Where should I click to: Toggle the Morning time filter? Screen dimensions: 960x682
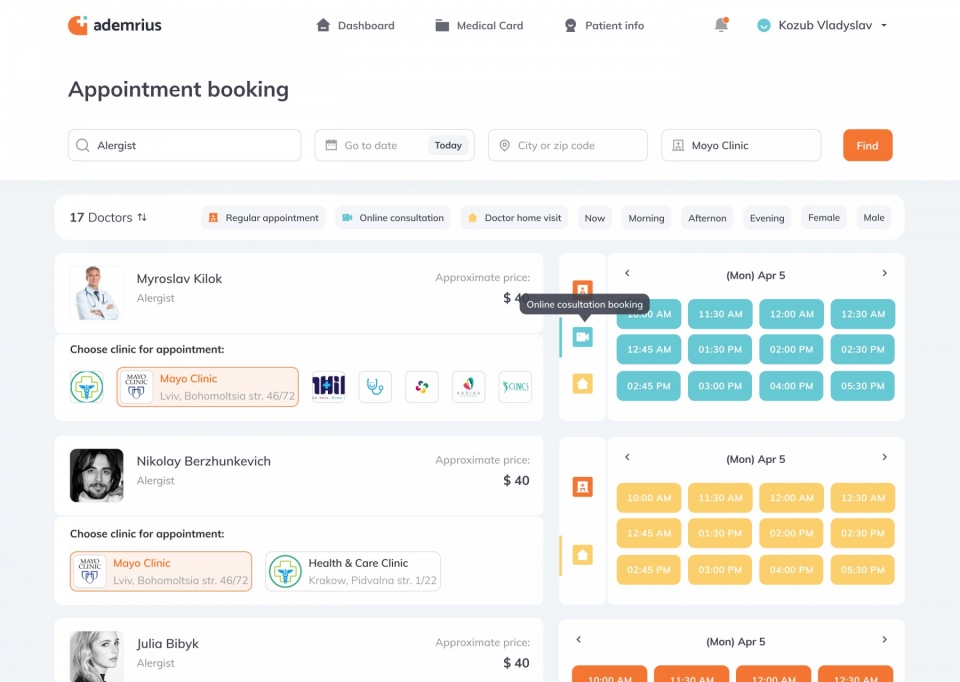point(646,218)
